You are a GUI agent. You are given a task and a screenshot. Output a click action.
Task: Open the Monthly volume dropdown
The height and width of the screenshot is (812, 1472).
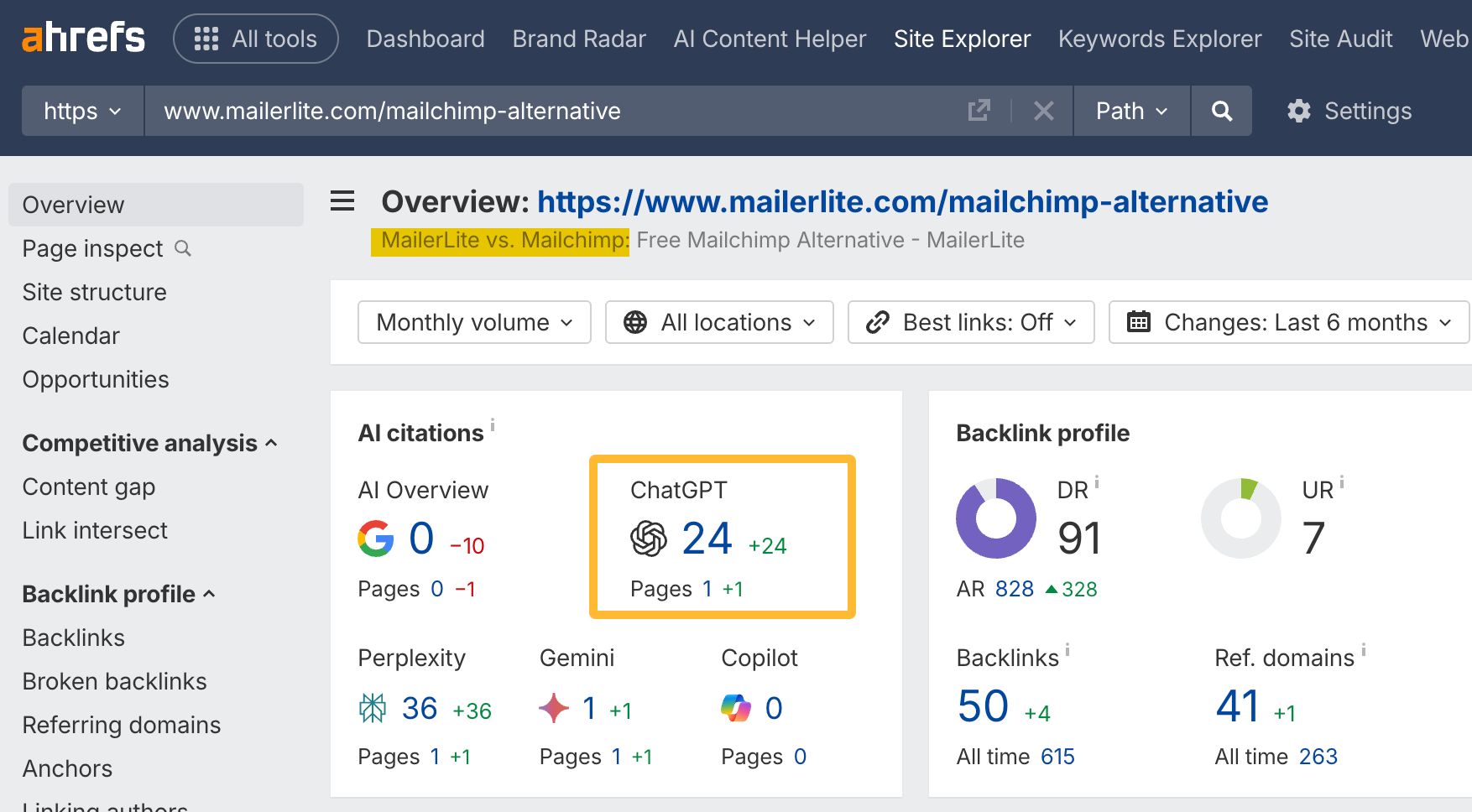coord(473,322)
